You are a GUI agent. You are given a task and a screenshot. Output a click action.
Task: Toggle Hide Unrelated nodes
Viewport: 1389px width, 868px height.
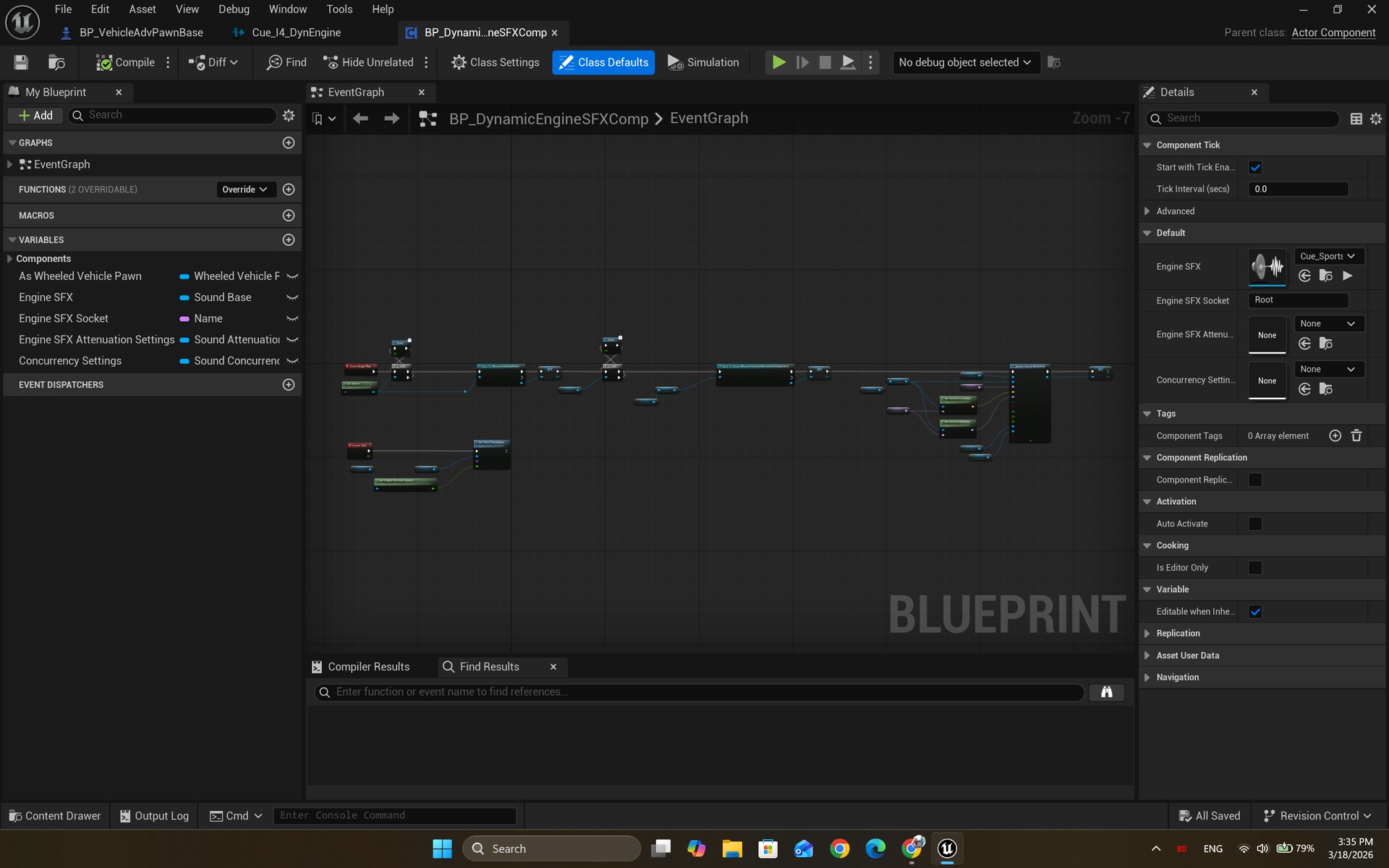click(368, 62)
